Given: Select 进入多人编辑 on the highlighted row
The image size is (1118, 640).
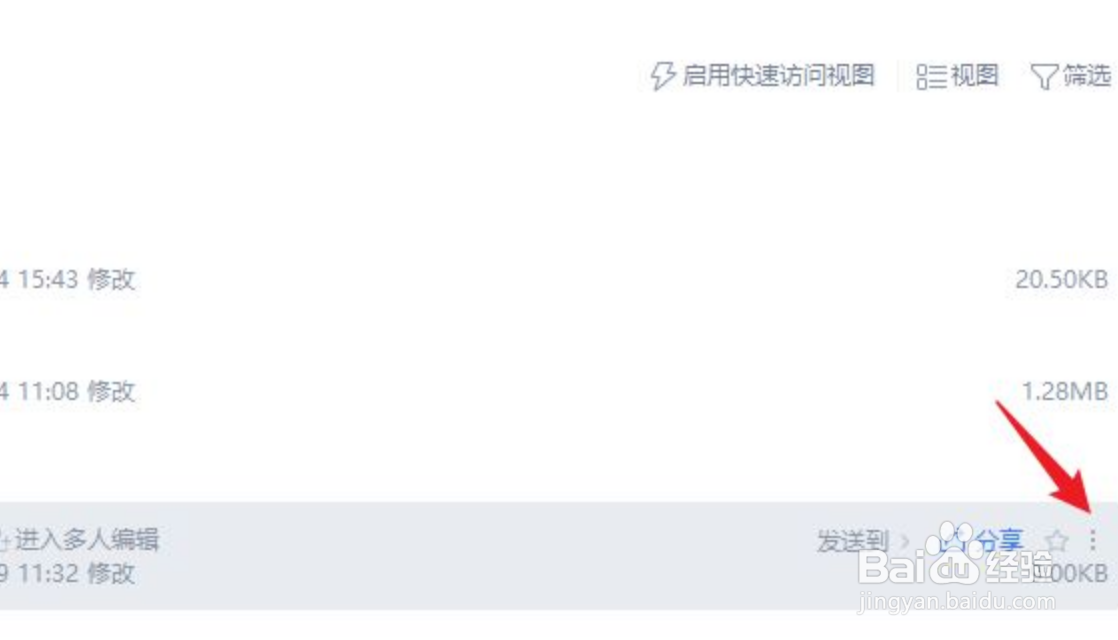Looking at the screenshot, I should pyautogui.click(x=86, y=540).
